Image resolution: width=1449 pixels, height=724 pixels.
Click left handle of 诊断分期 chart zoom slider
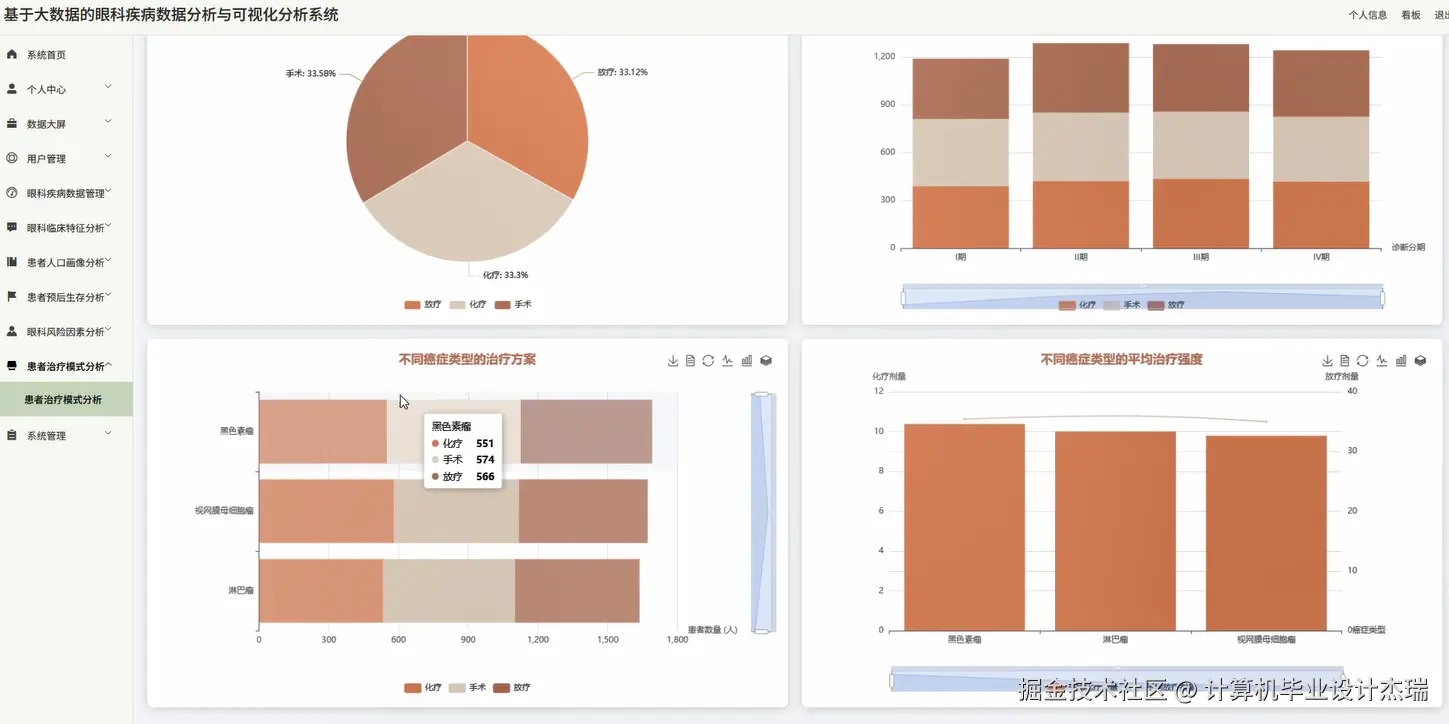[x=903, y=298]
